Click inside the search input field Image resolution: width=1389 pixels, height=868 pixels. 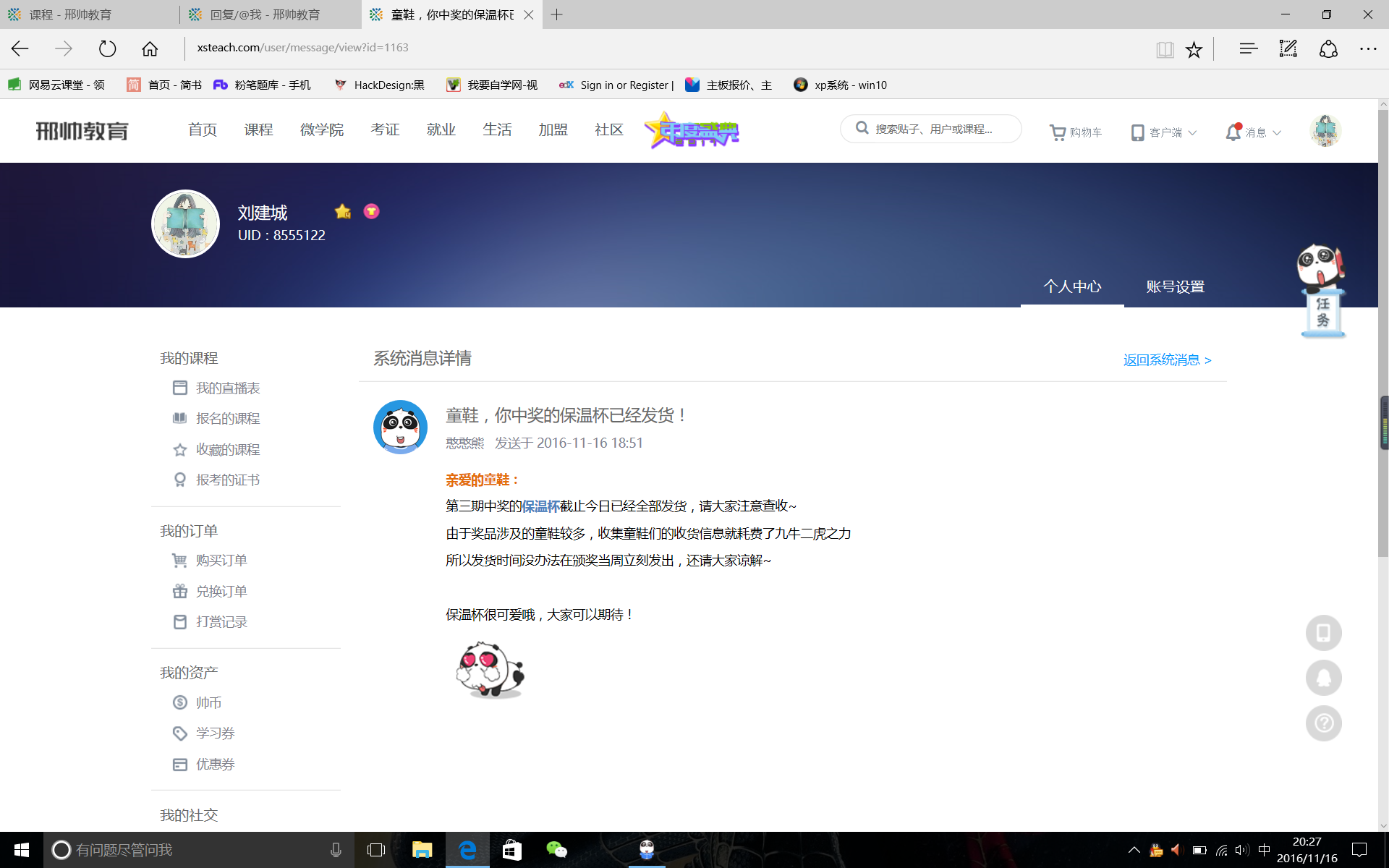point(933,128)
